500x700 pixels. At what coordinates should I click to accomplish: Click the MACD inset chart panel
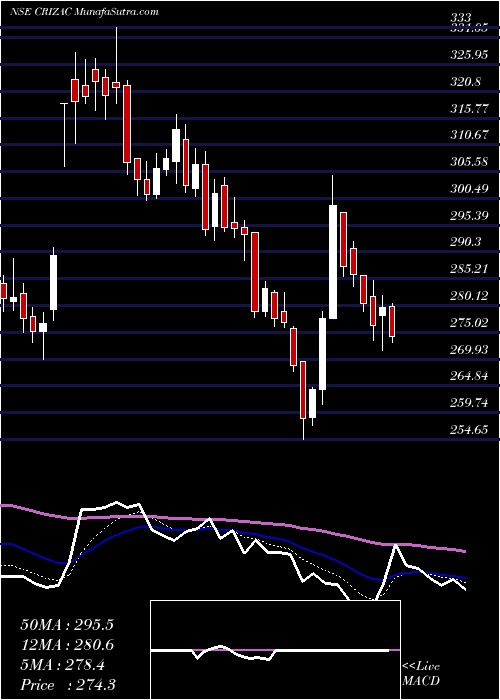point(275,650)
